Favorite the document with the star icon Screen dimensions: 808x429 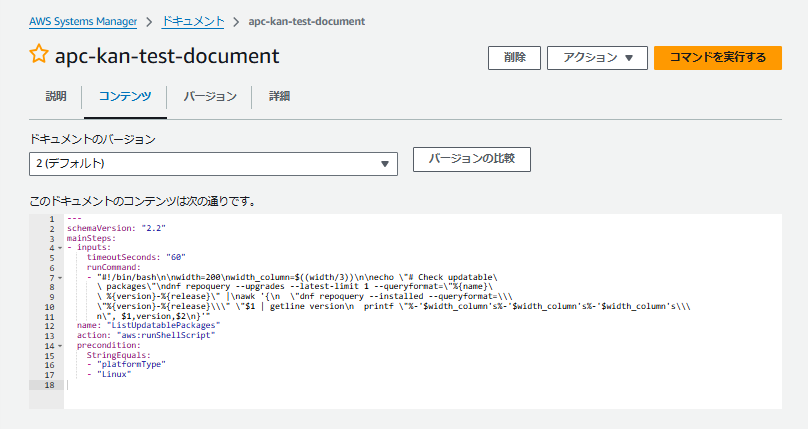(39, 54)
